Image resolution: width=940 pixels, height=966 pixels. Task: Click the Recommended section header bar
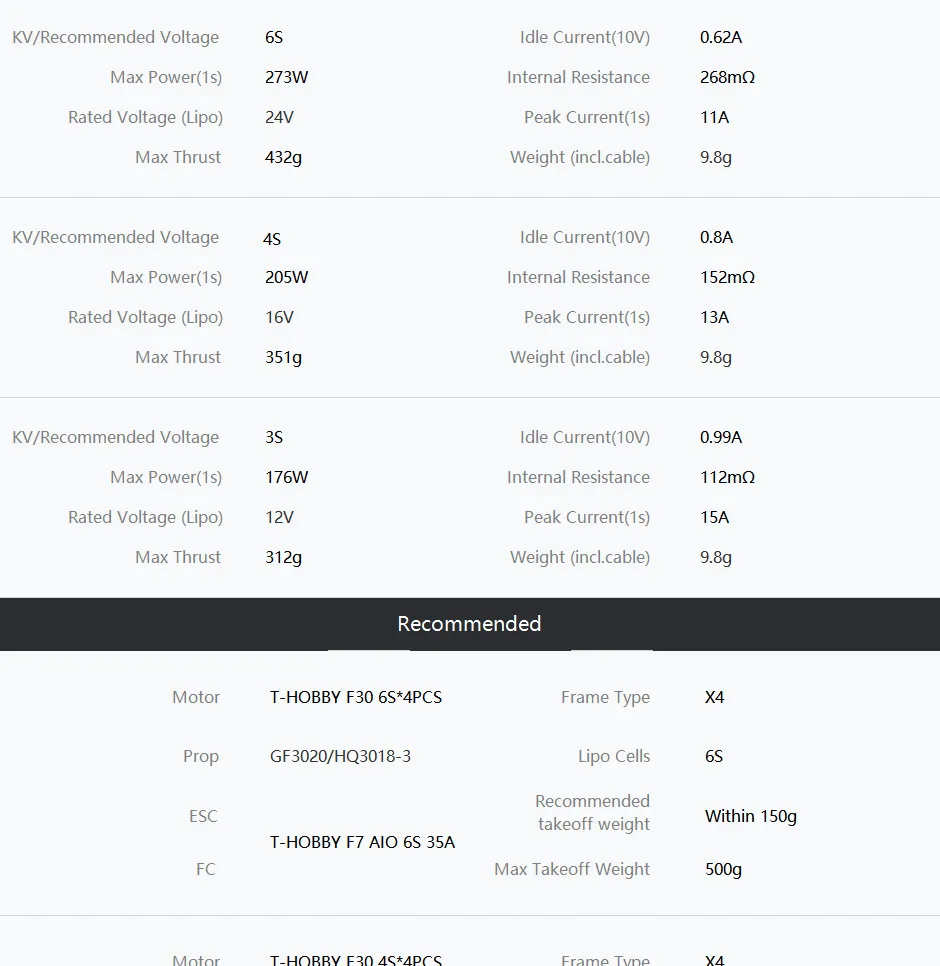pyautogui.click(x=469, y=624)
